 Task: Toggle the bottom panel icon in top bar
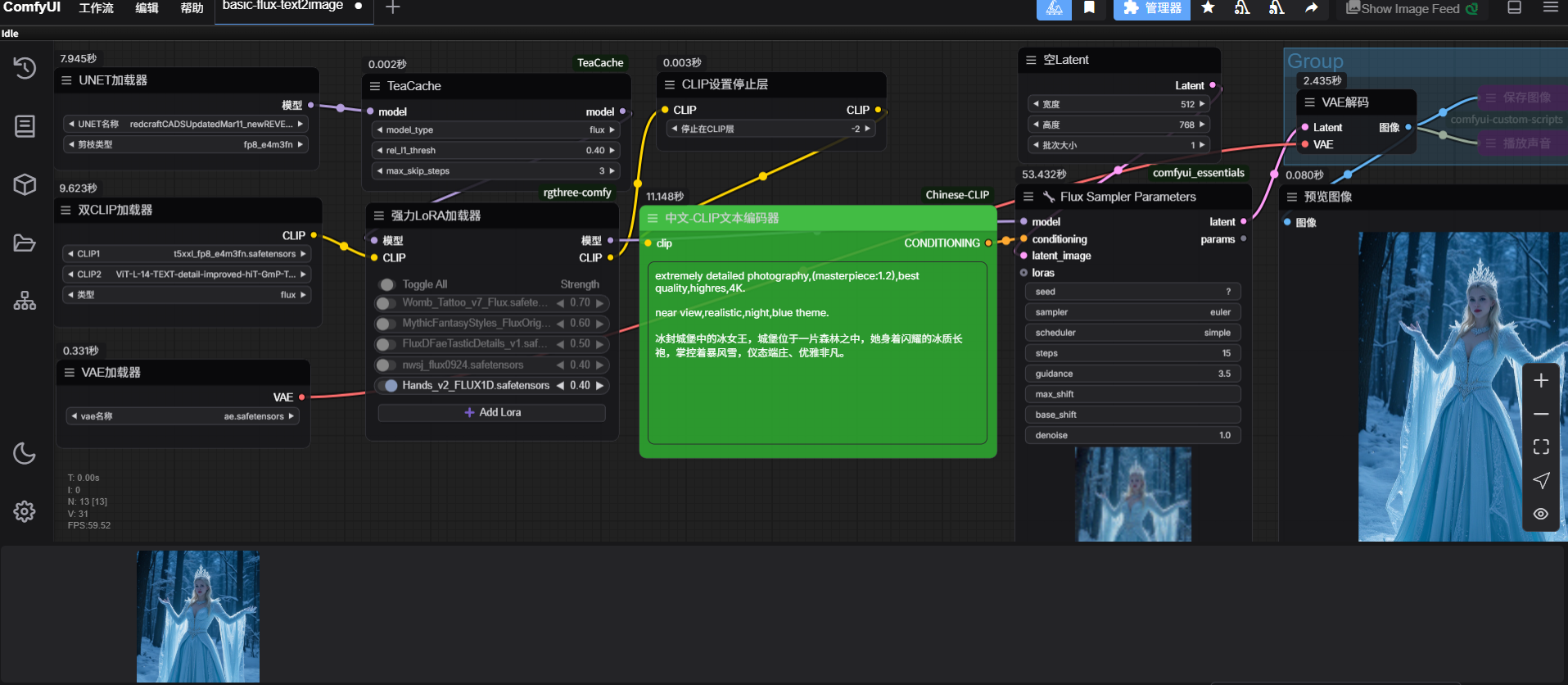pyautogui.click(x=1515, y=7)
